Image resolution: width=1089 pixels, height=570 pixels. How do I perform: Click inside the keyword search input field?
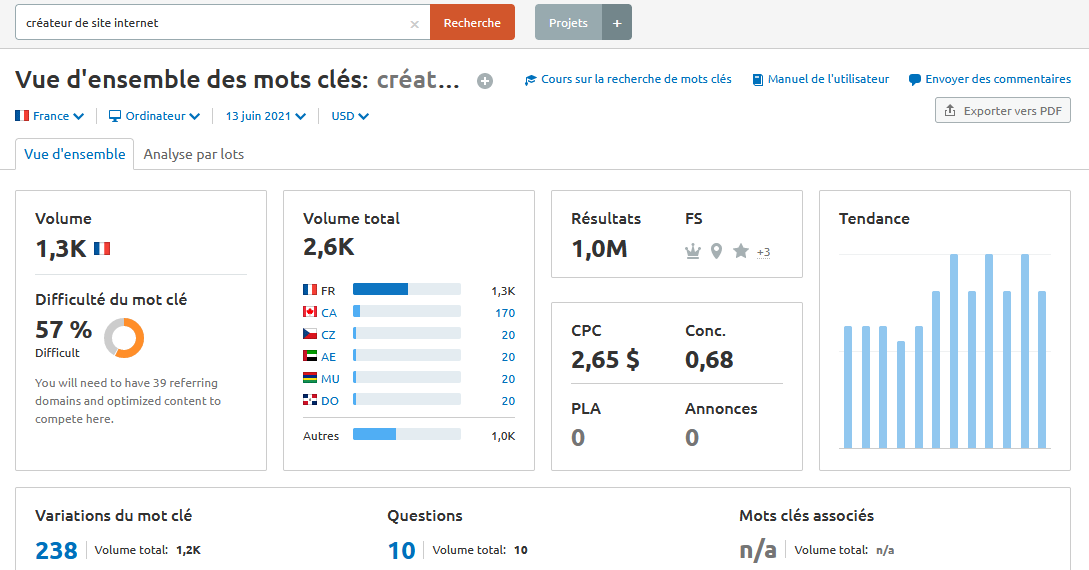210,23
